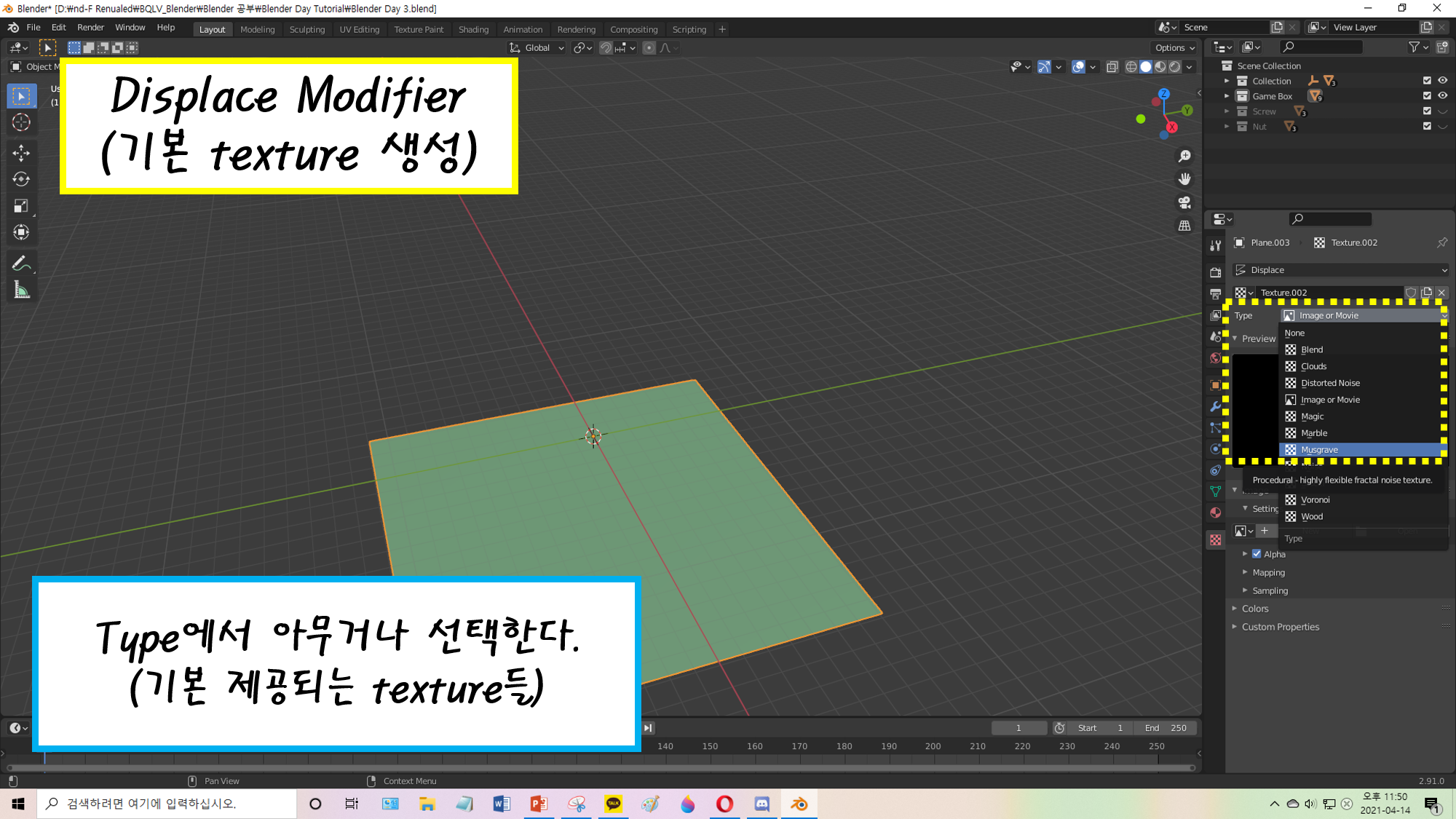The width and height of the screenshot is (1456, 819).
Task: Choose Distorted Noise from the type list
Action: pos(1363,383)
